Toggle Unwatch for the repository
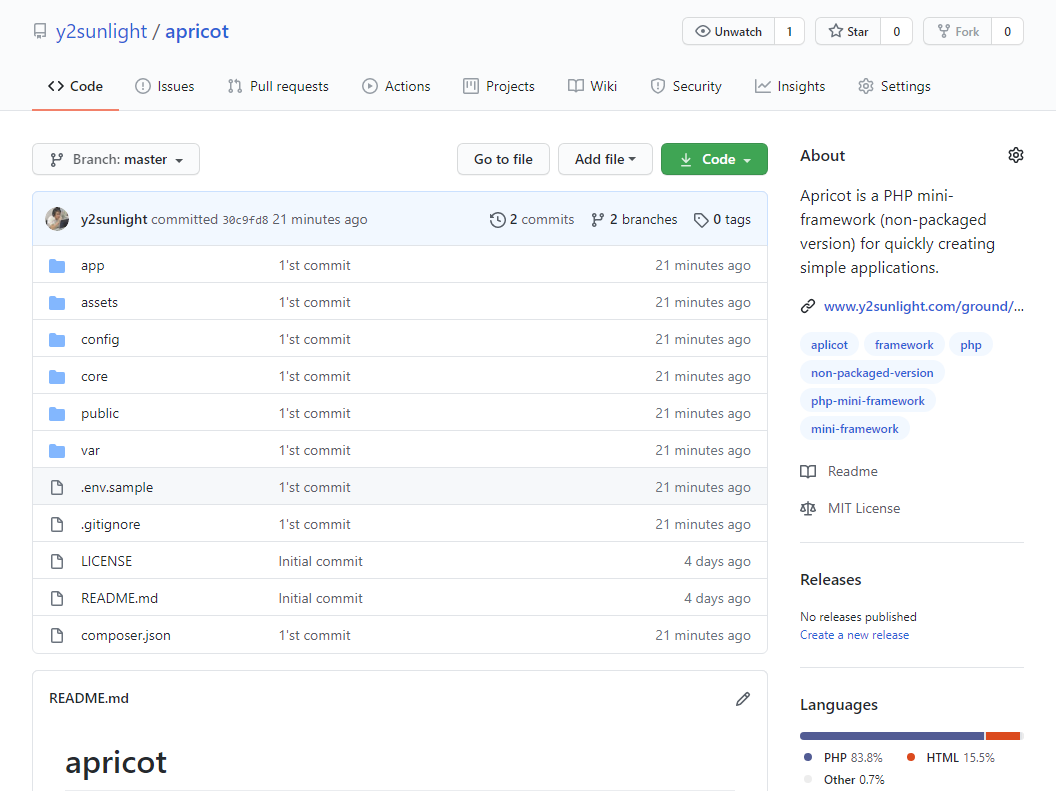 click(x=728, y=32)
